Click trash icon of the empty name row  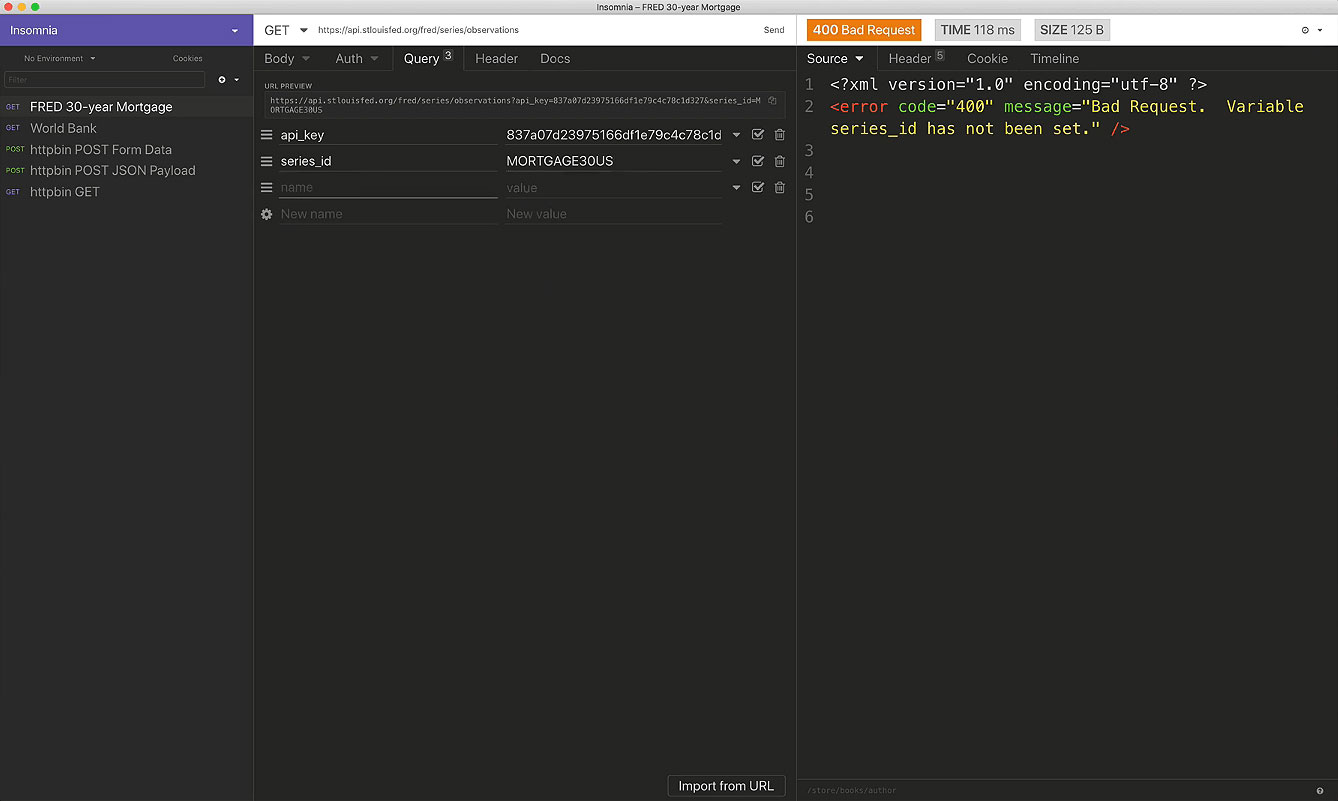click(x=780, y=187)
